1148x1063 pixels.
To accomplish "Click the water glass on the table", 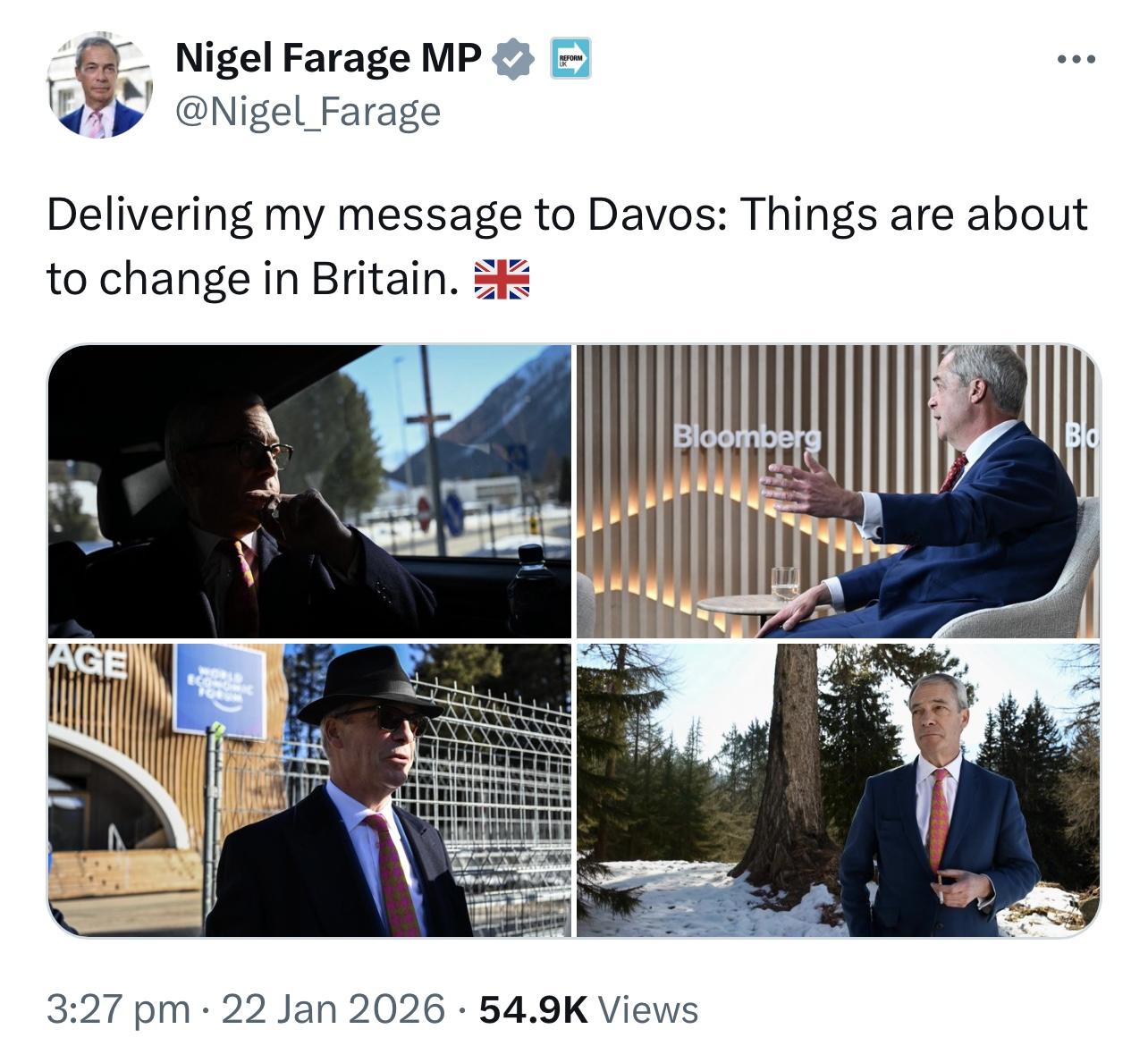I will coord(785,582).
